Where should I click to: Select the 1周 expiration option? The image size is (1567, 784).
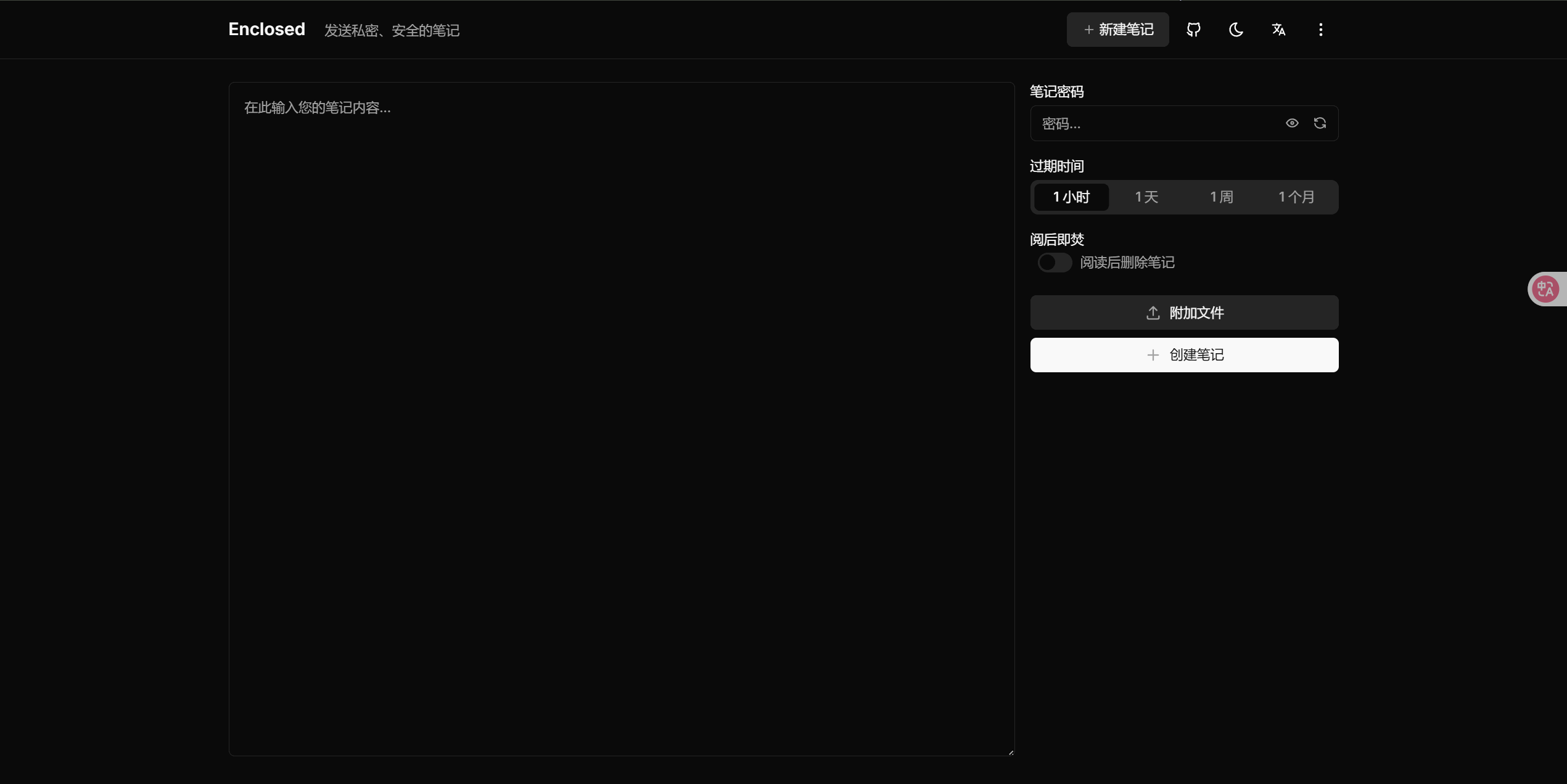click(1222, 197)
